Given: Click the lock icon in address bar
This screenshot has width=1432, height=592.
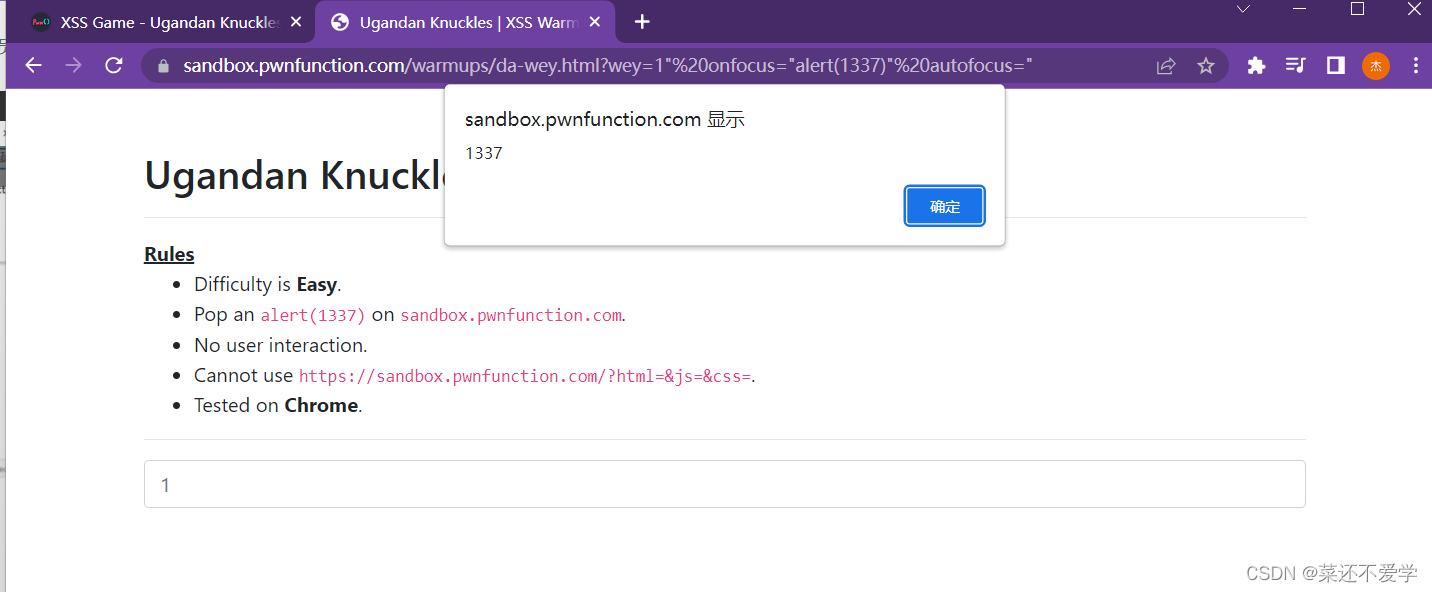Looking at the screenshot, I should (163, 67).
